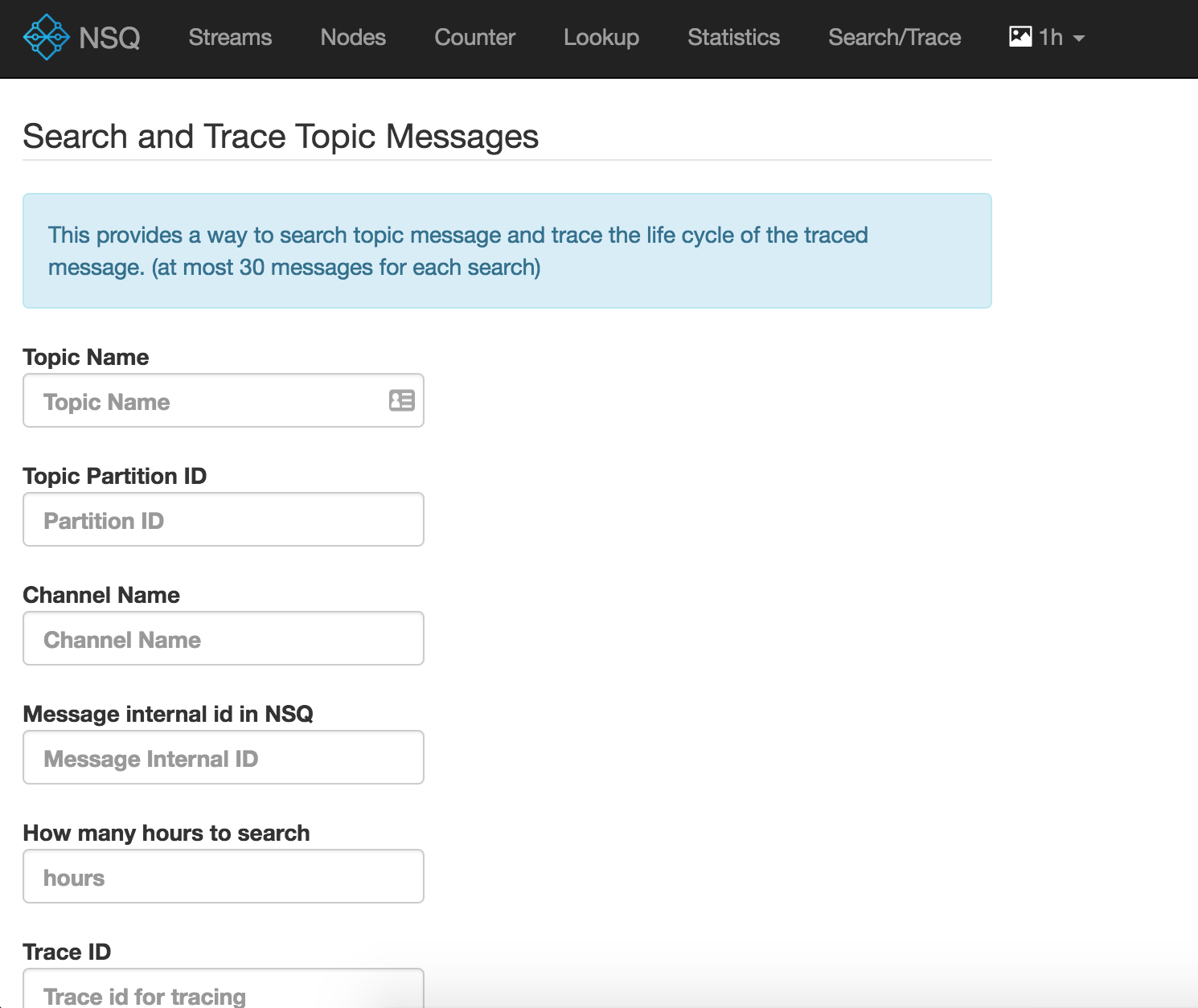Go to the Nodes page

(353, 37)
